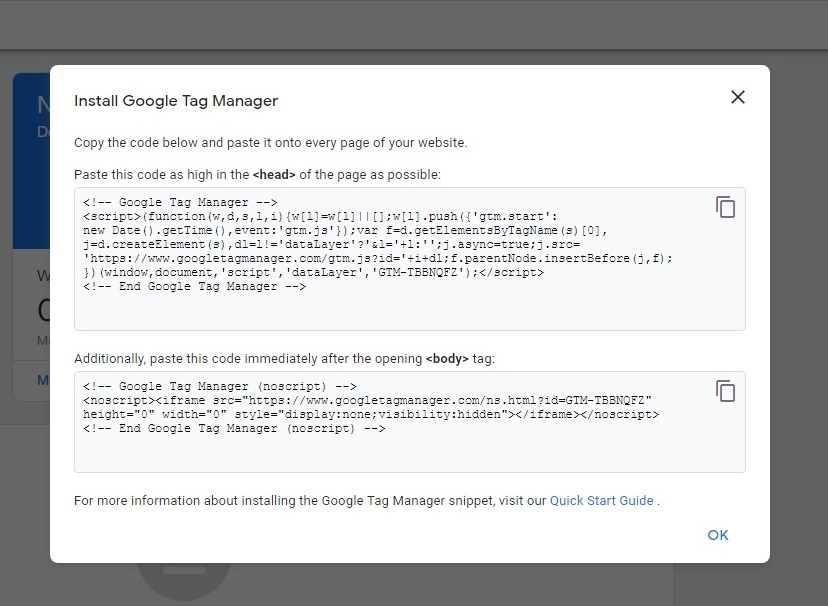Viewport: 828px width, 606px height.
Task: Confirm the dialog with OK
Action: [x=718, y=535]
